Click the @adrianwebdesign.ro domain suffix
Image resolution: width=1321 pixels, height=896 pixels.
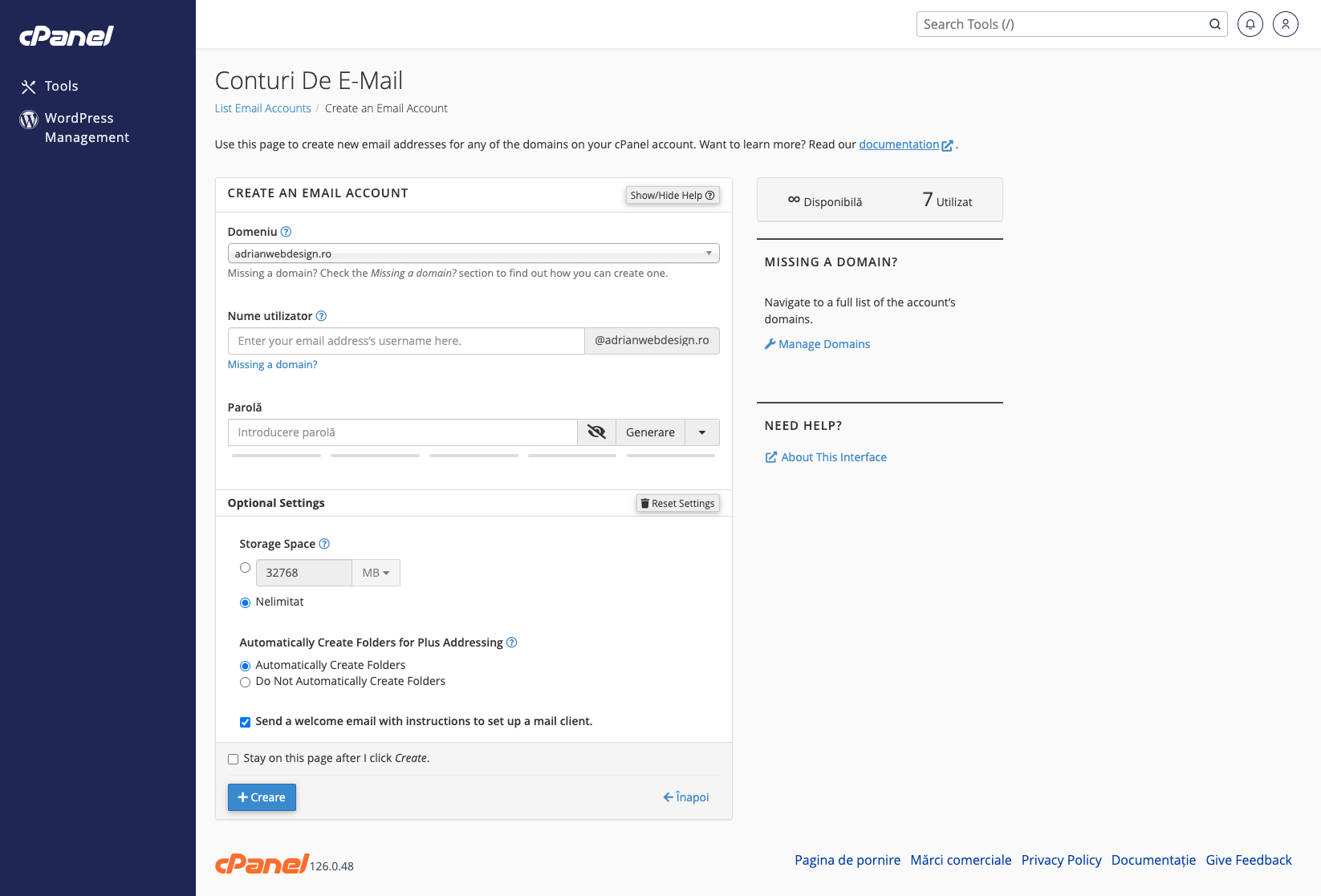tap(652, 340)
